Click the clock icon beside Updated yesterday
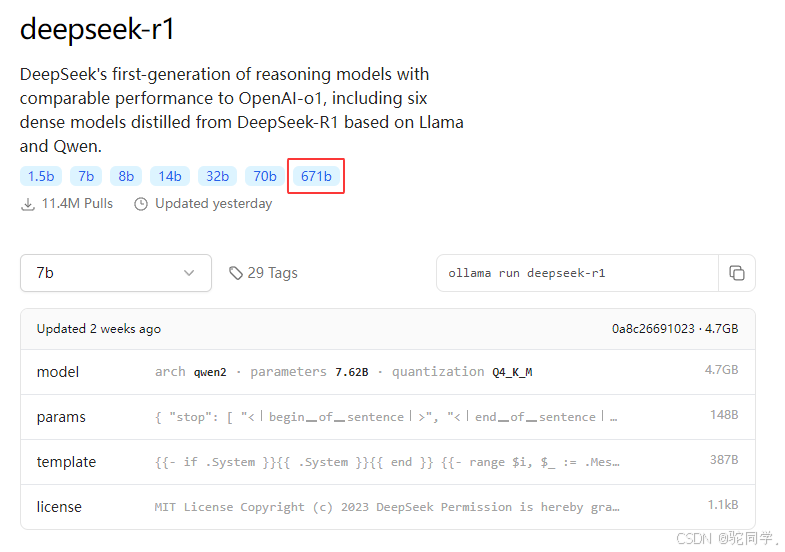This screenshot has width=785, height=552. coord(141,204)
